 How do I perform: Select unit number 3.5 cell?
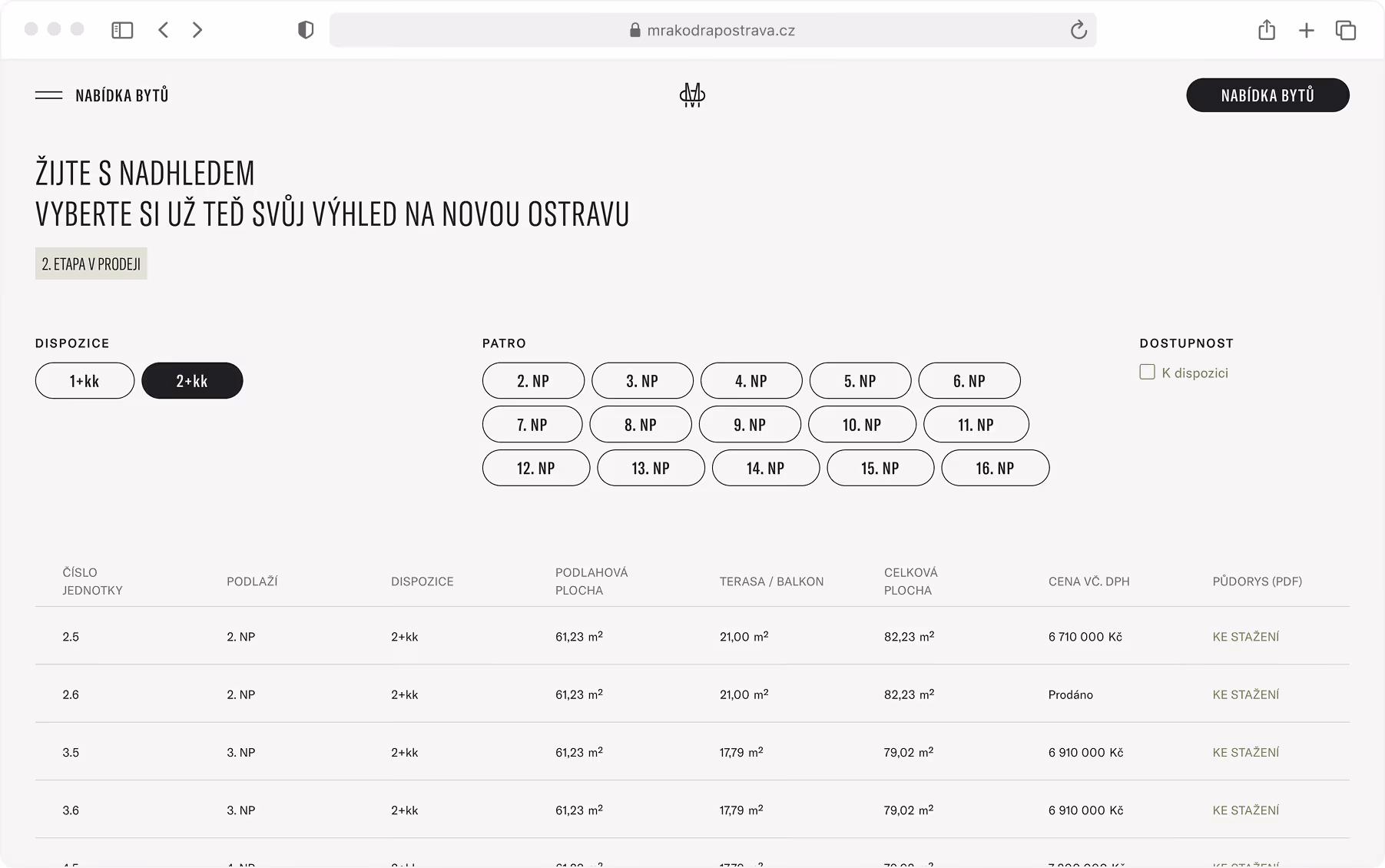71,753
